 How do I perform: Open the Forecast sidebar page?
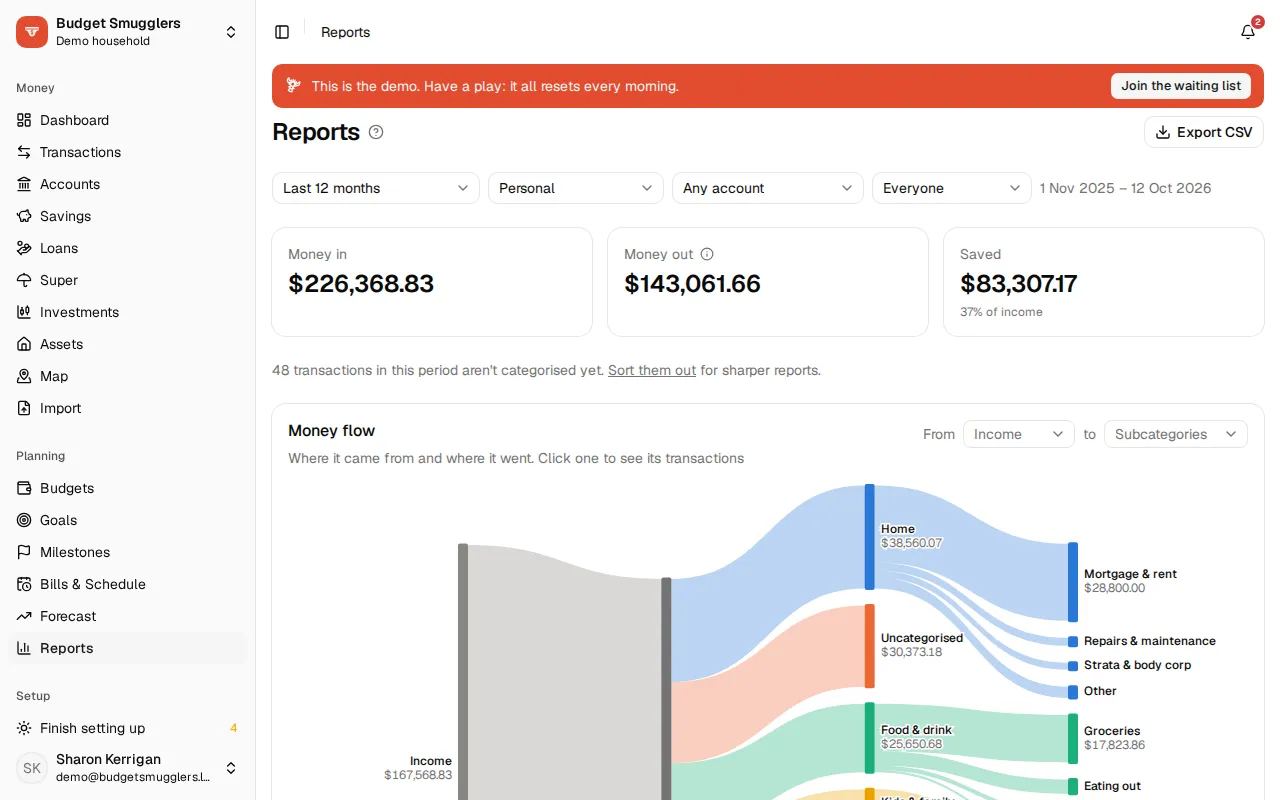128,616
